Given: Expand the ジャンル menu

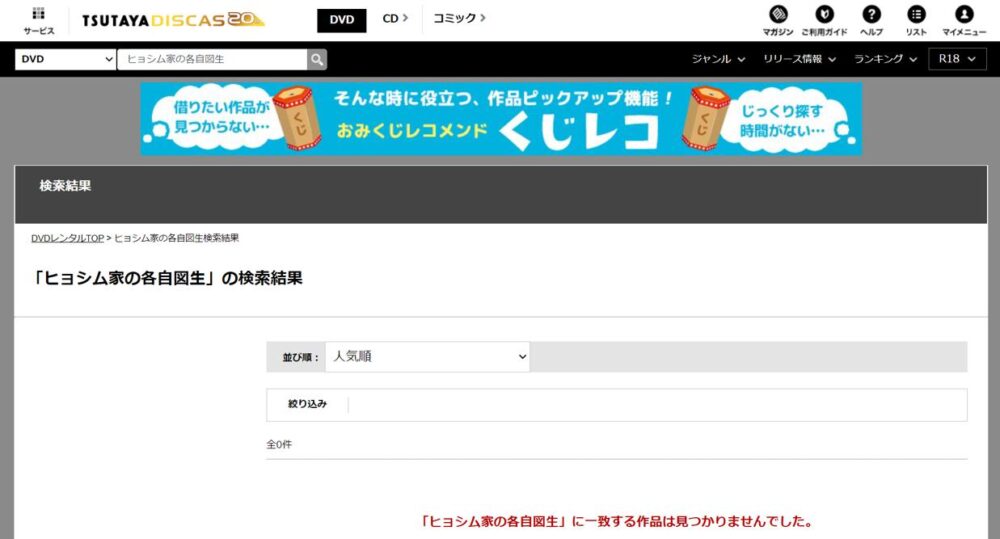Looking at the screenshot, I should pyautogui.click(x=718, y=59).
